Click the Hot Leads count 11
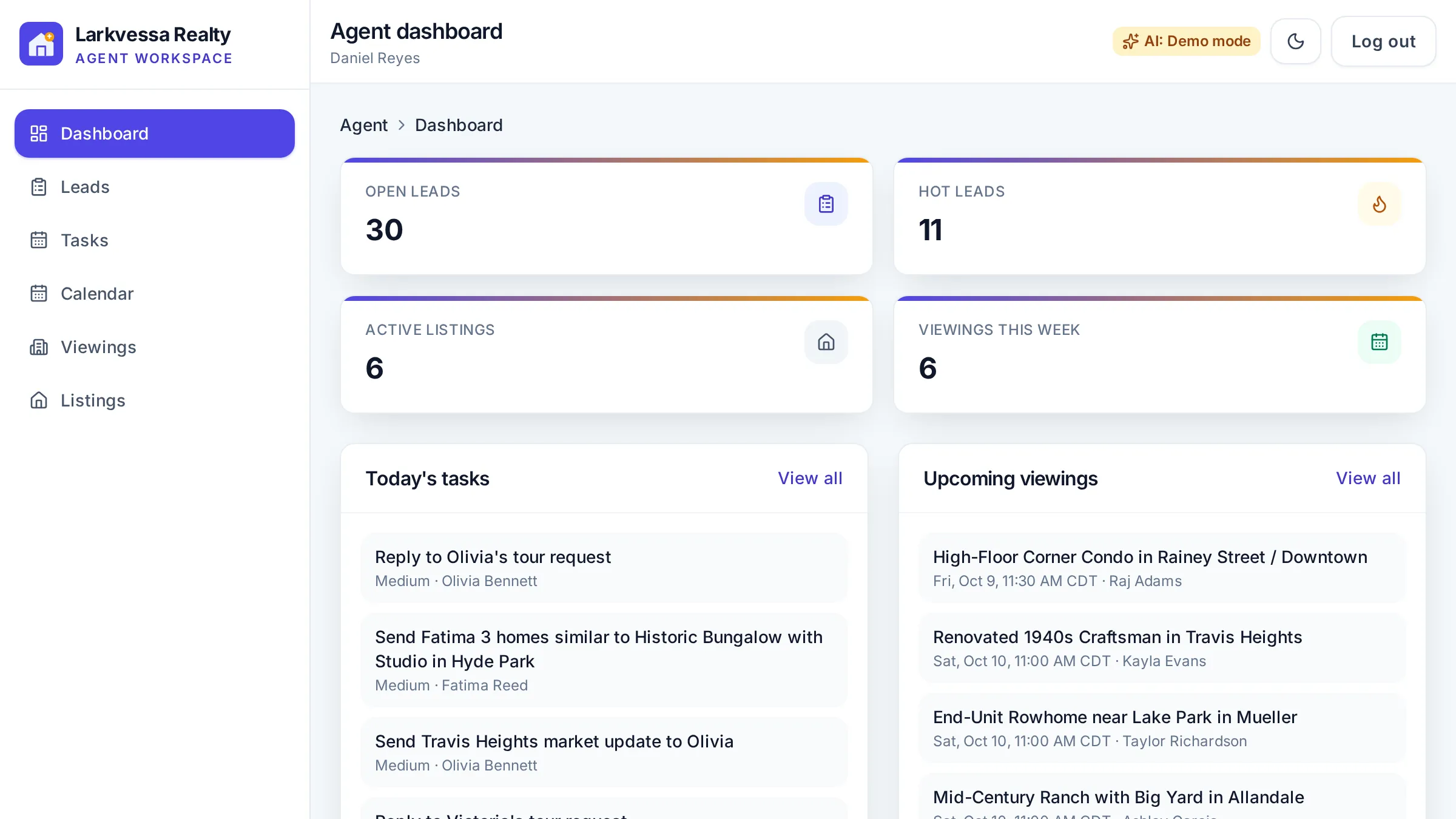 point(931,230)
